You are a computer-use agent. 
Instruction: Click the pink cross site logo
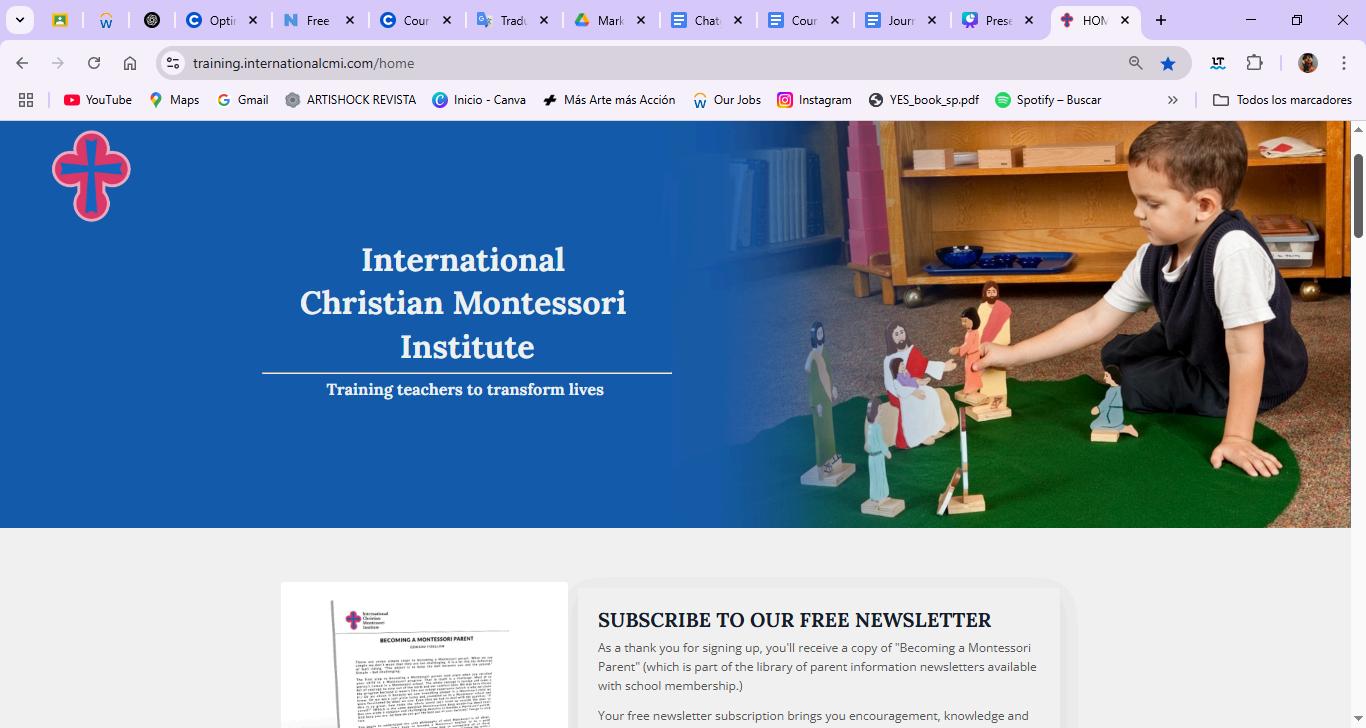pos(91,176)
